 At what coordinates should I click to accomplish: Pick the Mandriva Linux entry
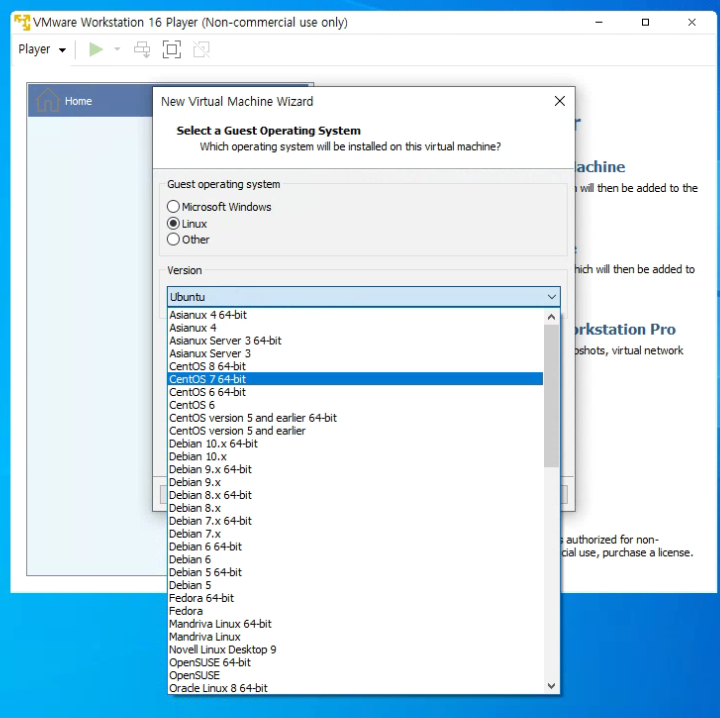click(x=355, y=636)
